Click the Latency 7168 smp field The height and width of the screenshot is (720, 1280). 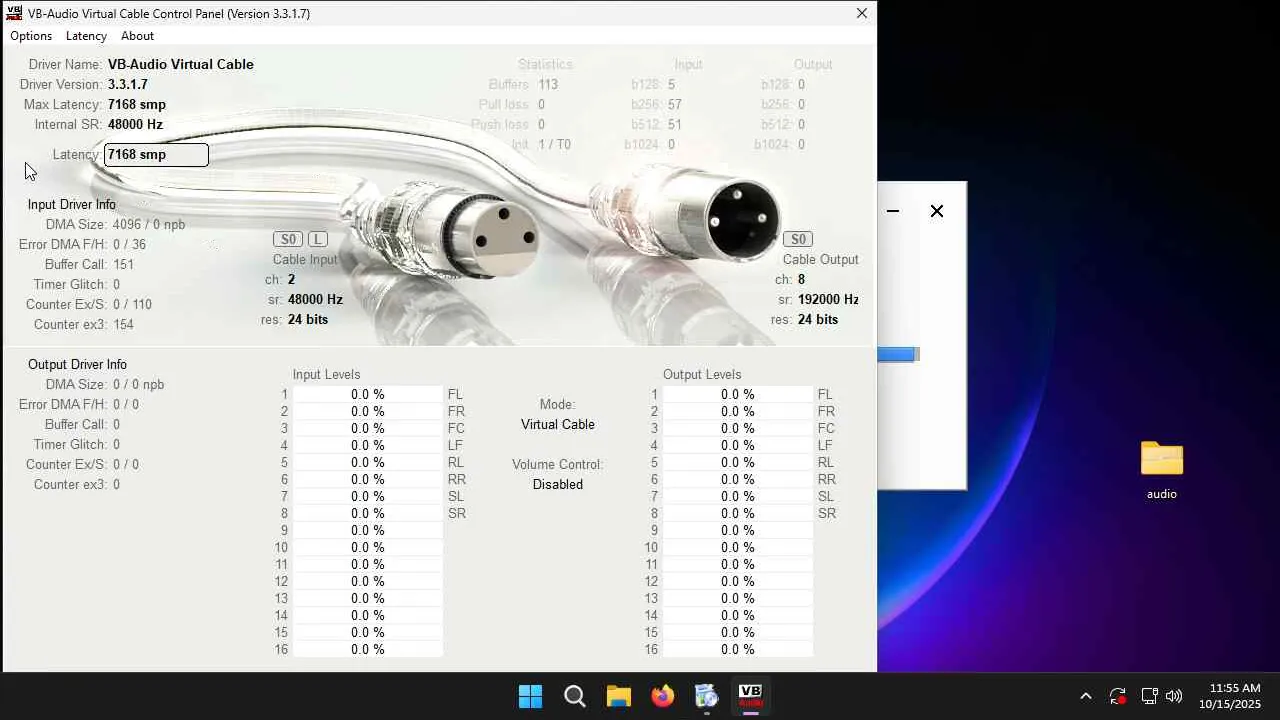pos(156,155)
